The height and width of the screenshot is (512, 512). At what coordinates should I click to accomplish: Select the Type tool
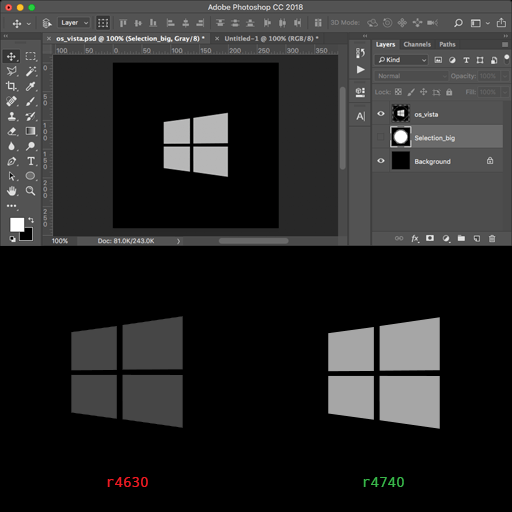[x=31, y=161]
